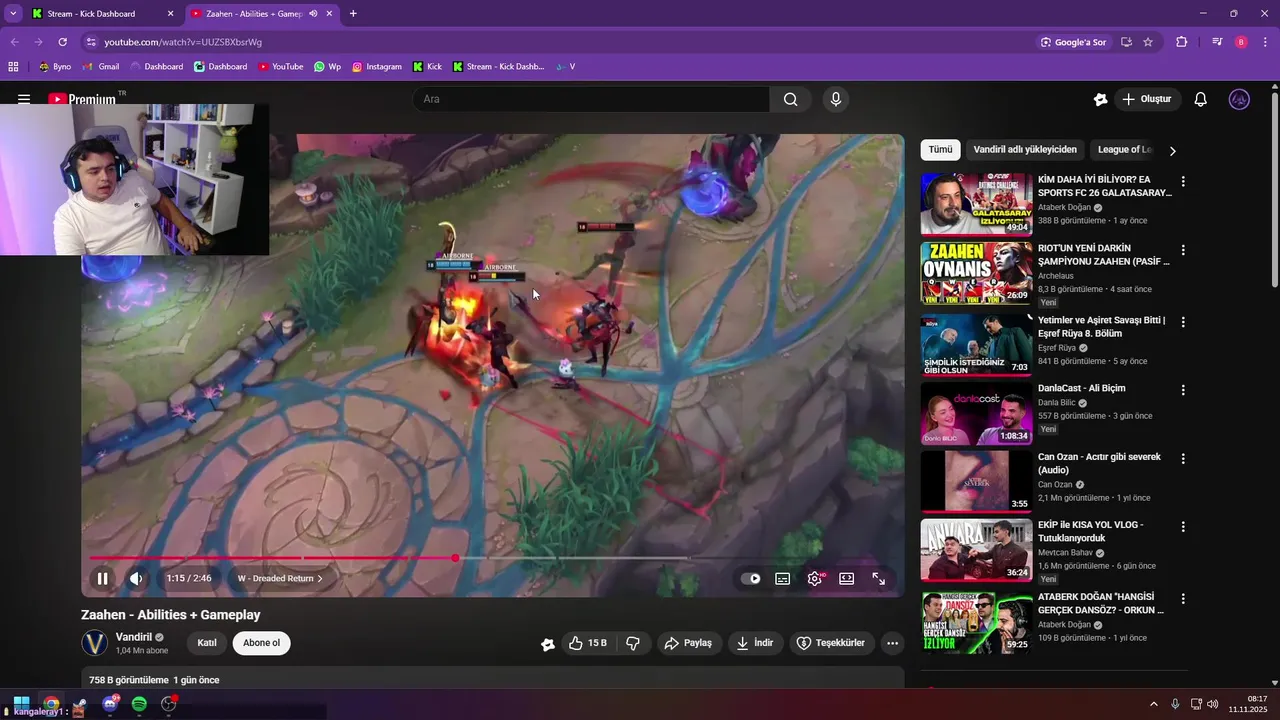Toggle autoplay switch in player

(x=751, y=578)
